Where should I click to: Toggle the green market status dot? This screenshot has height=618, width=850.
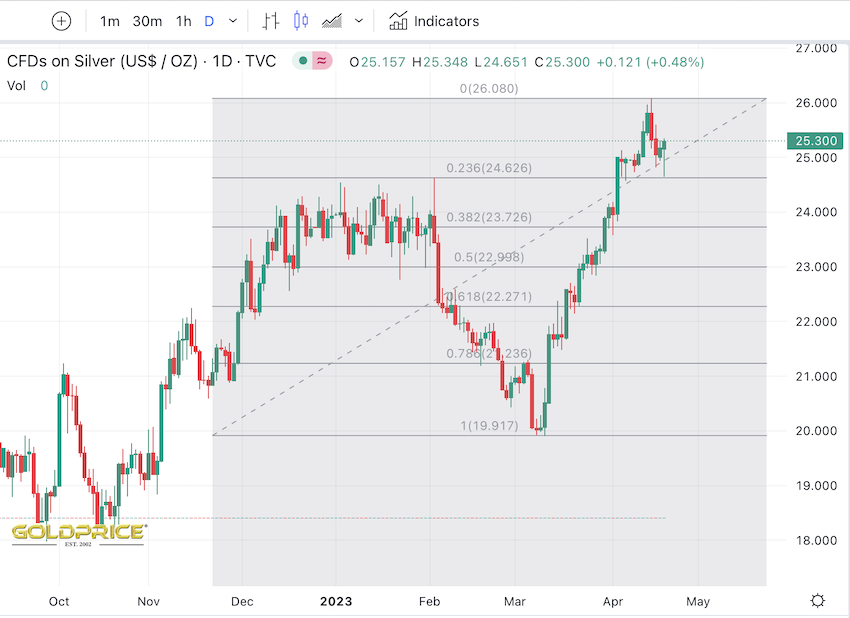point(300,61)
